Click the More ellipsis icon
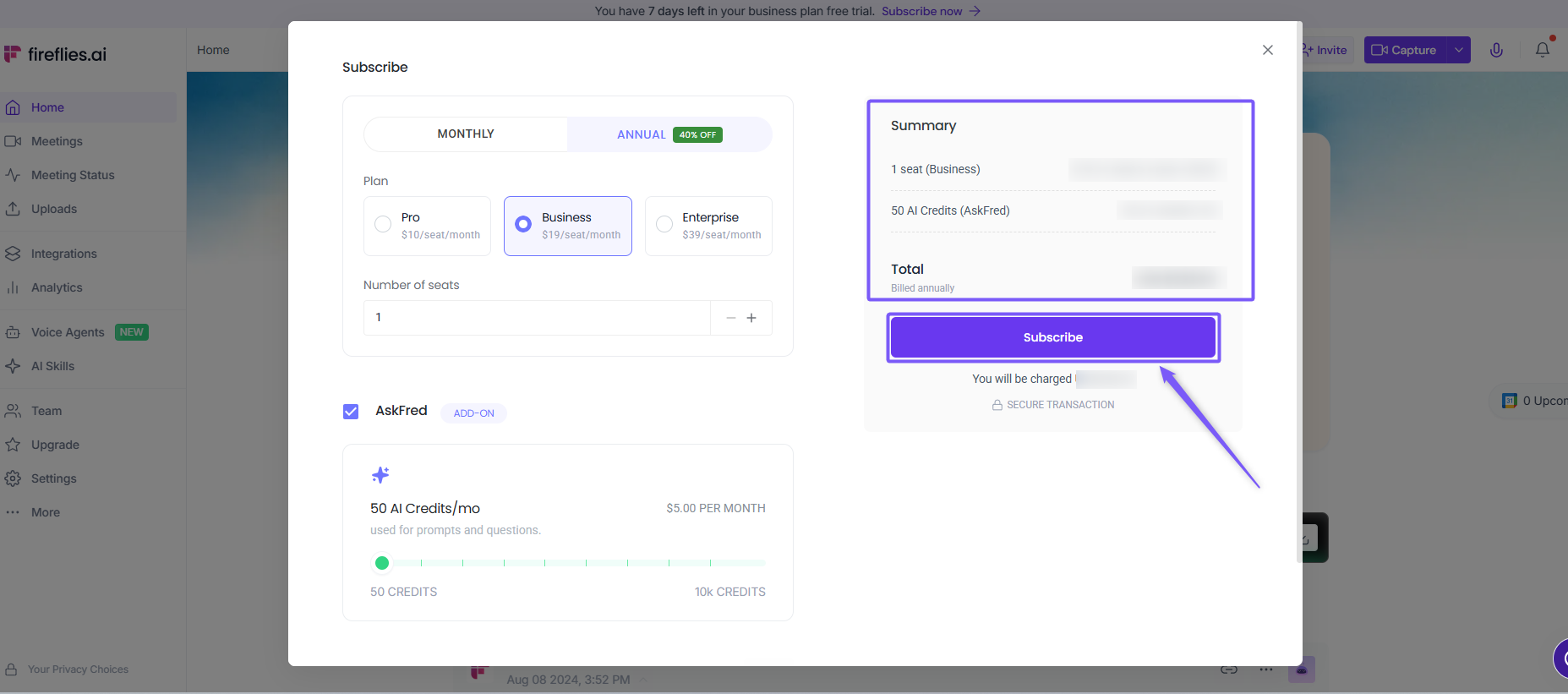Image resolution: width=1568 pixels, height=694 pixels. (13, 512)
